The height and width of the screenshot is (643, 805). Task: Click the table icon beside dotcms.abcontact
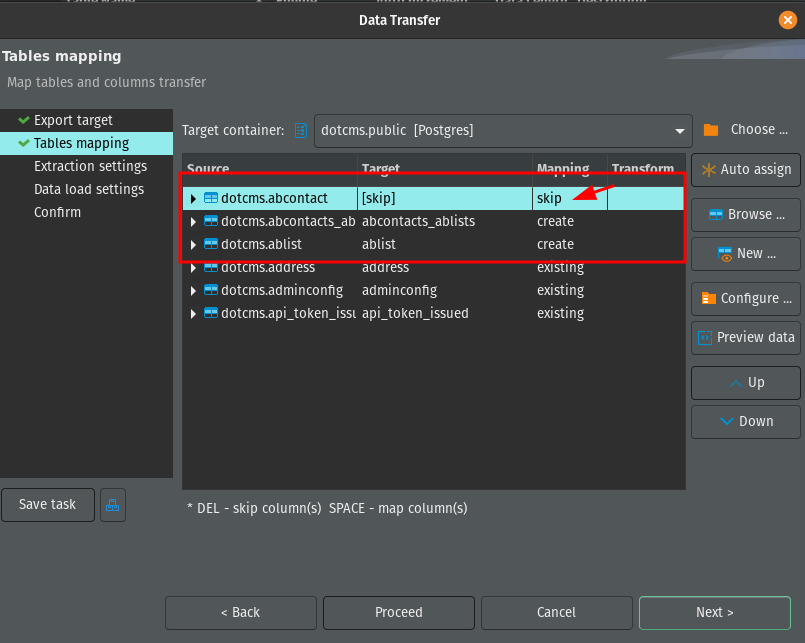(210, 199)
